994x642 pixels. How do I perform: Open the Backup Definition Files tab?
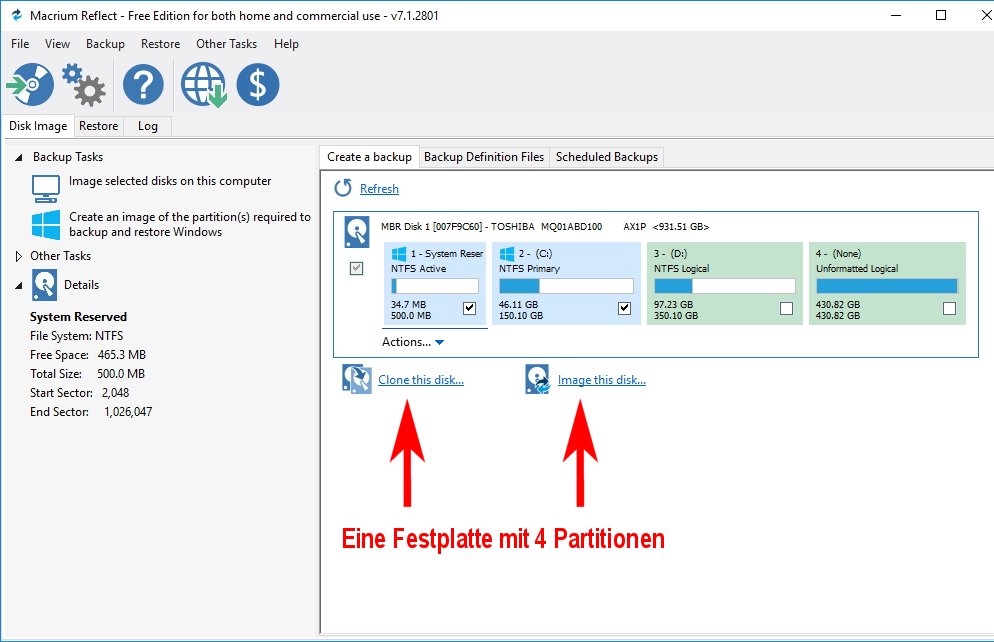(484, 157)
